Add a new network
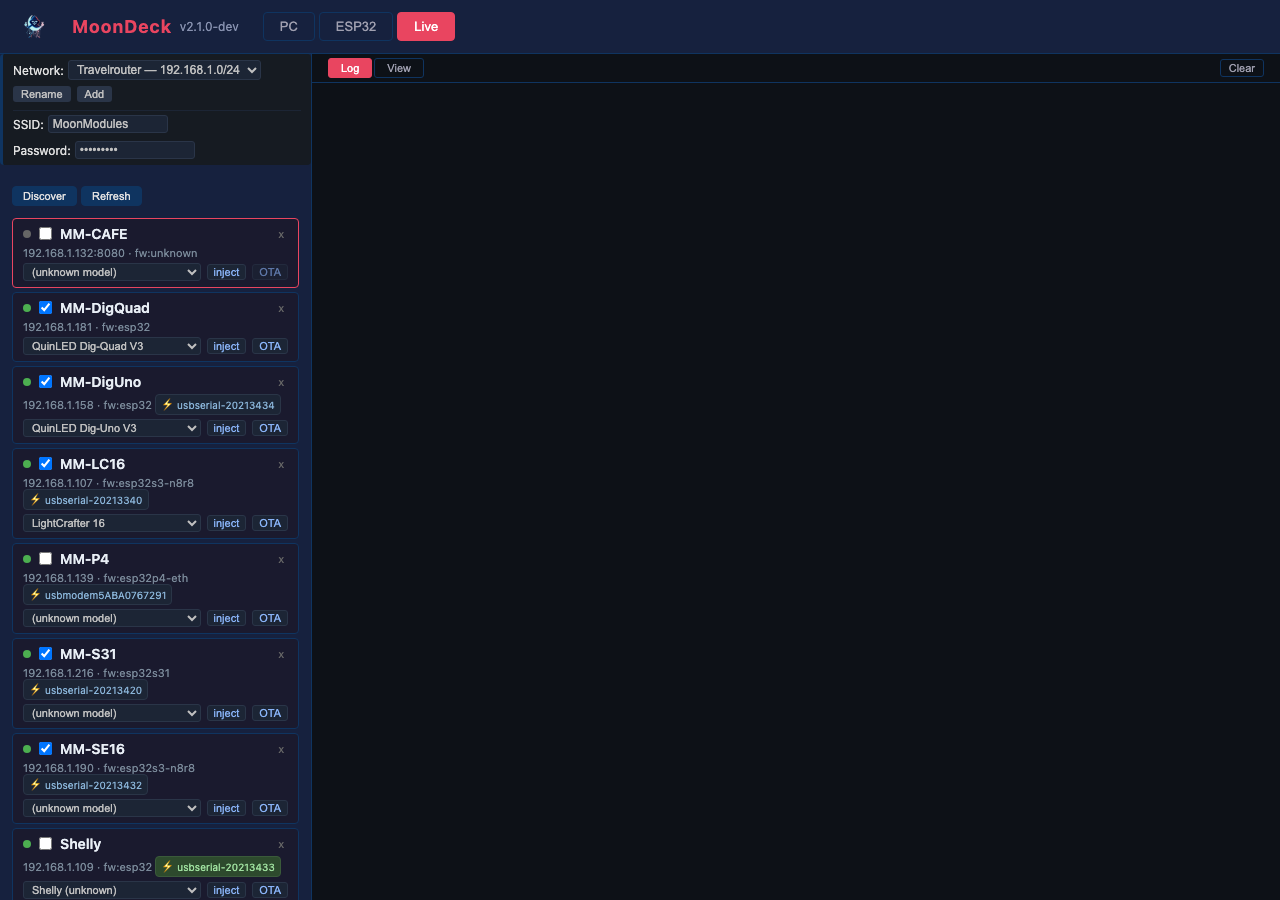 tap(94, 94)
